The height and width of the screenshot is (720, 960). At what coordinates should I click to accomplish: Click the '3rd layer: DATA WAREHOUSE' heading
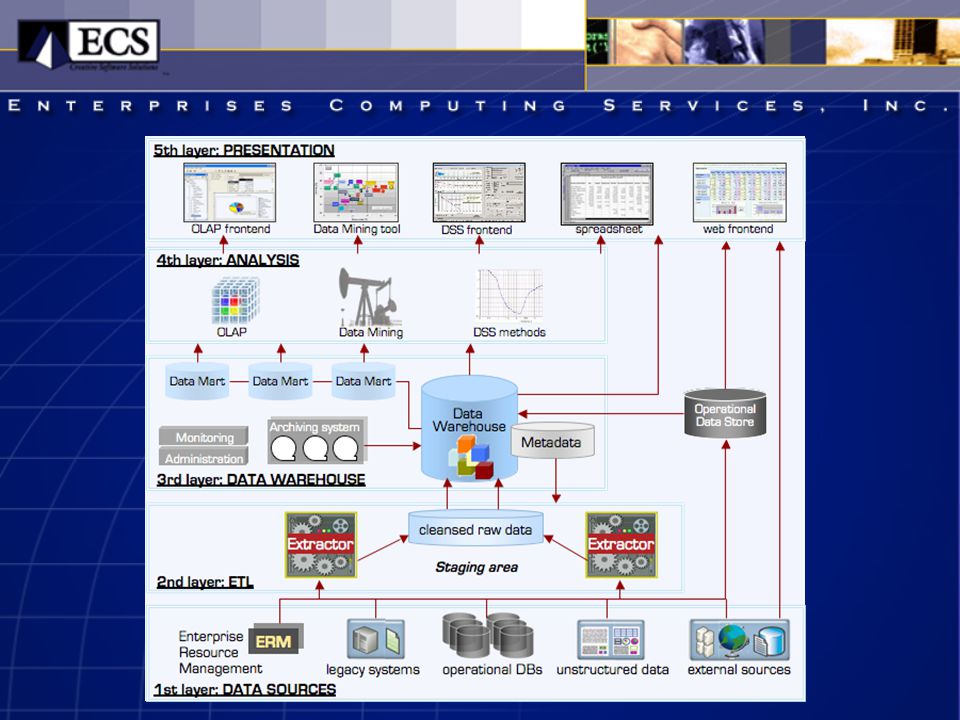pyautogui.click(x=261, y=479)
